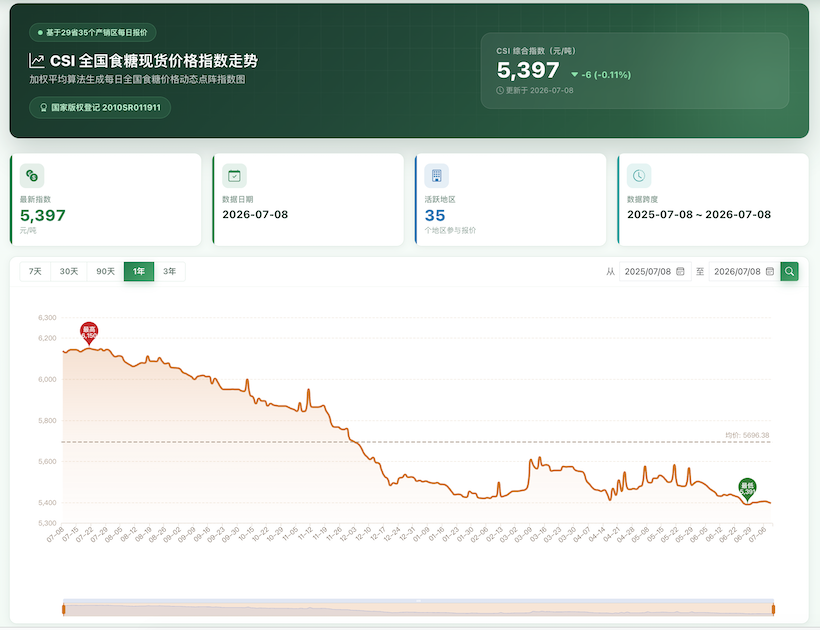
Task: Click the data date 2026-07-08 value
Action: [x=255, y=214]
